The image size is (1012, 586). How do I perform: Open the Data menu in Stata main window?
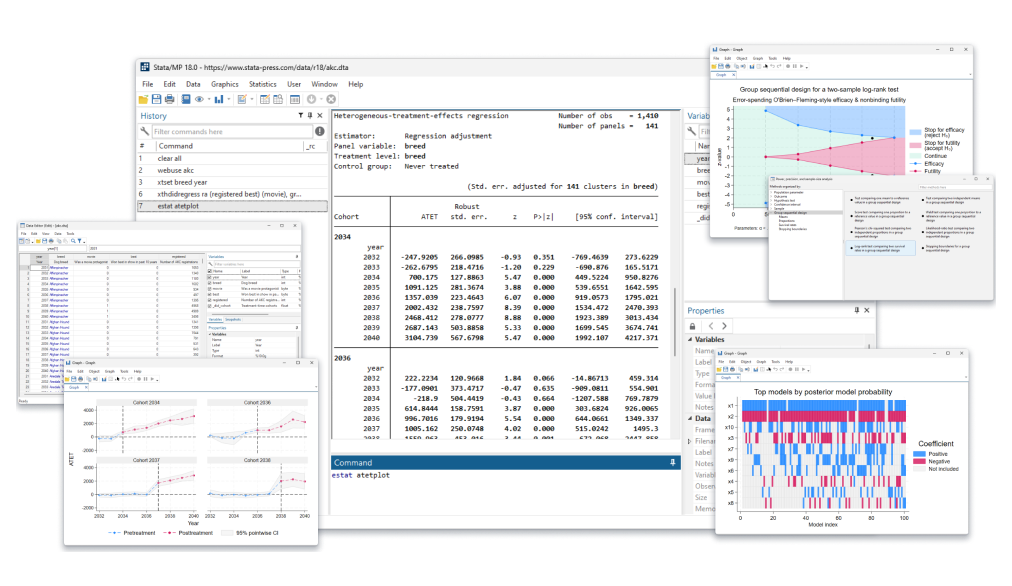coord(193,84)
